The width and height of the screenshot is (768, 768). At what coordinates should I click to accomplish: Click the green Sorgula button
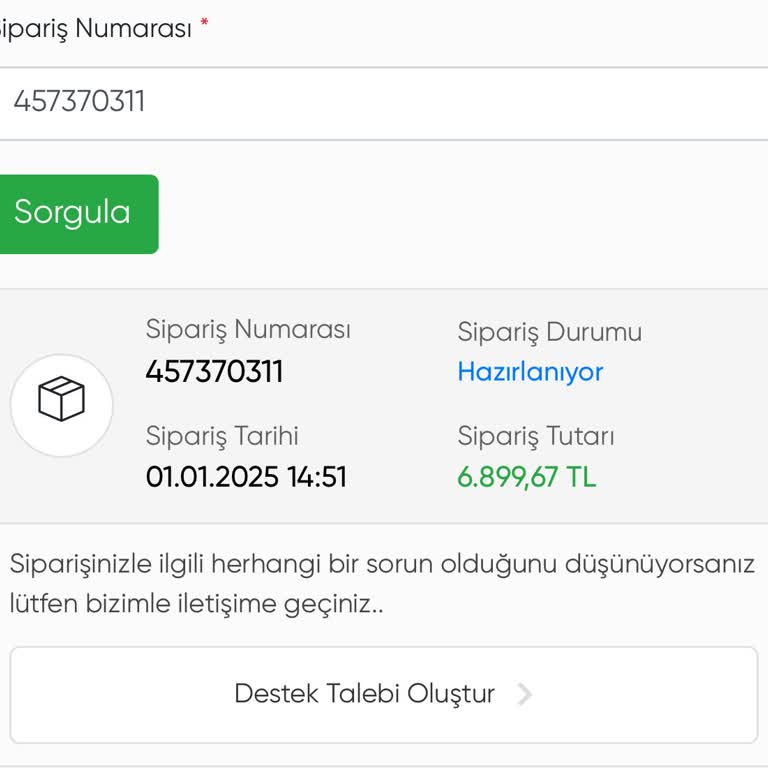point(78,214)
